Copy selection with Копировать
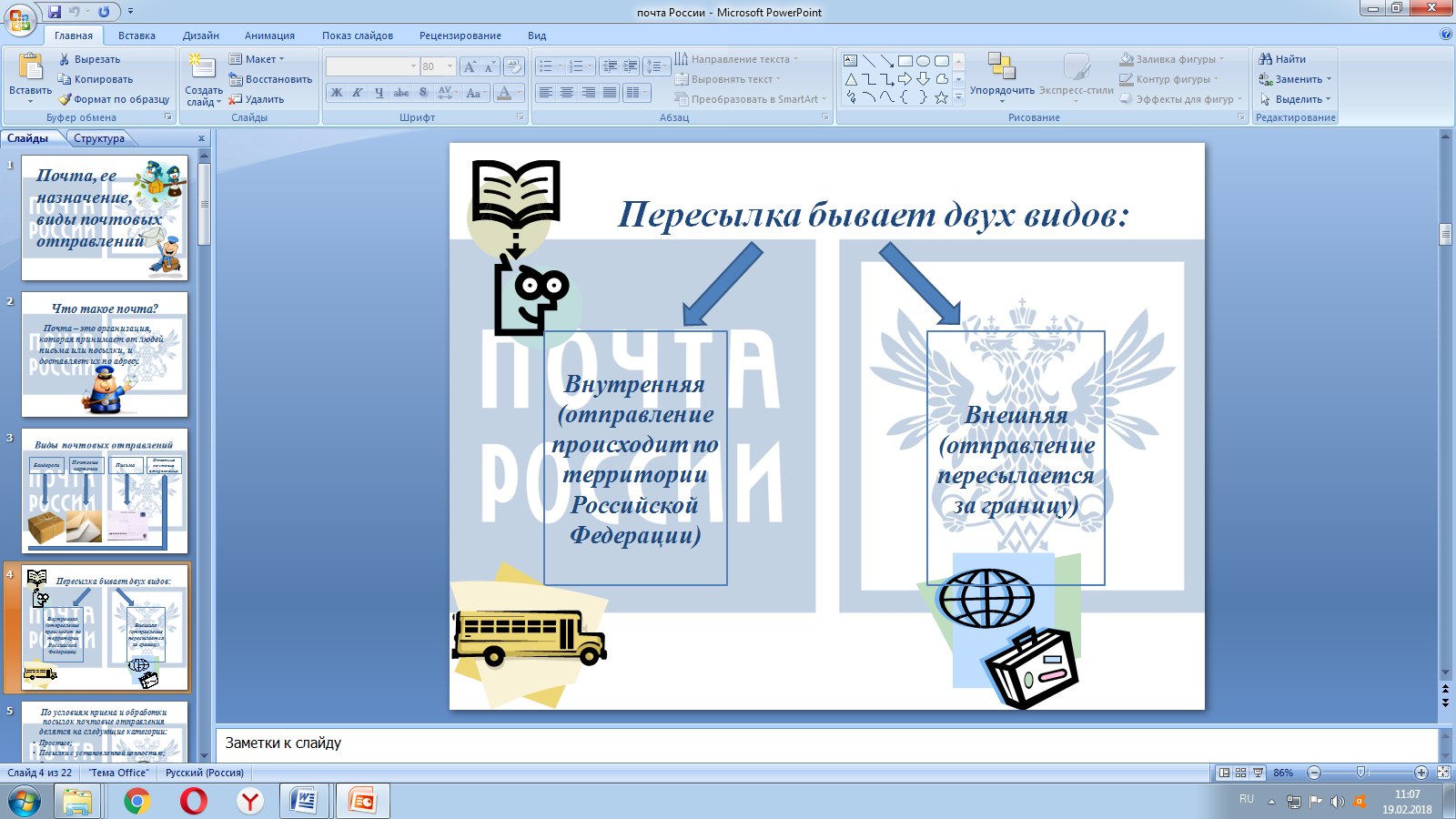This screenshot has width=1456, height=819. (x=96, y=79)
